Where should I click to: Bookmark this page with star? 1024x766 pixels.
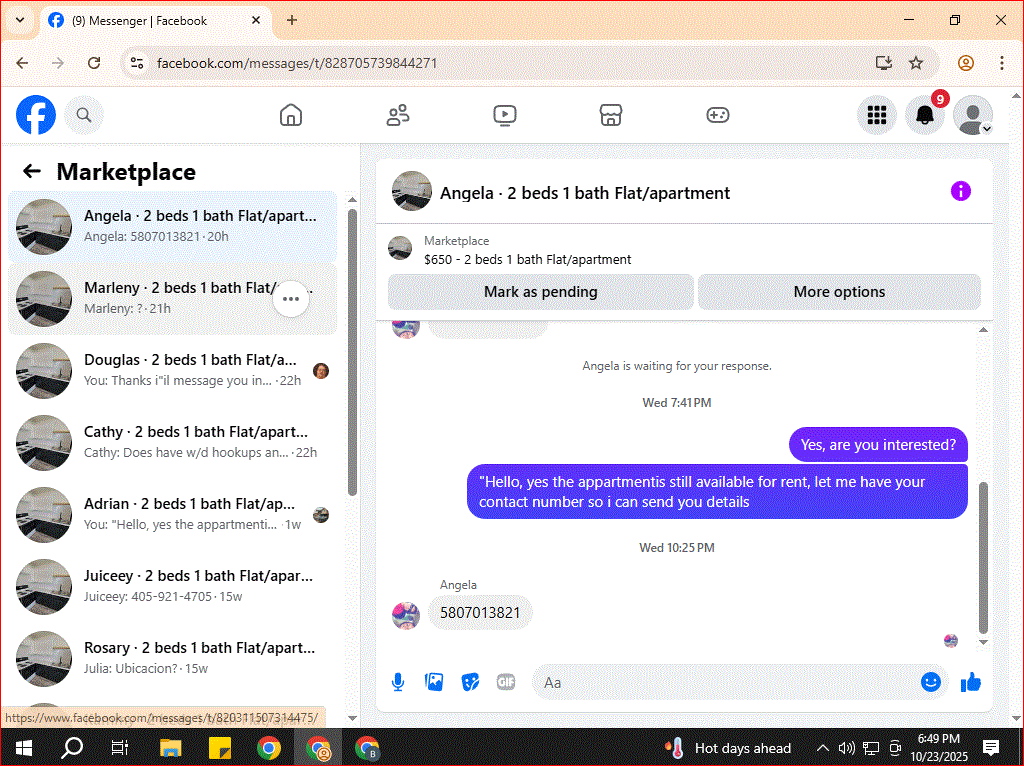point(916,63)
